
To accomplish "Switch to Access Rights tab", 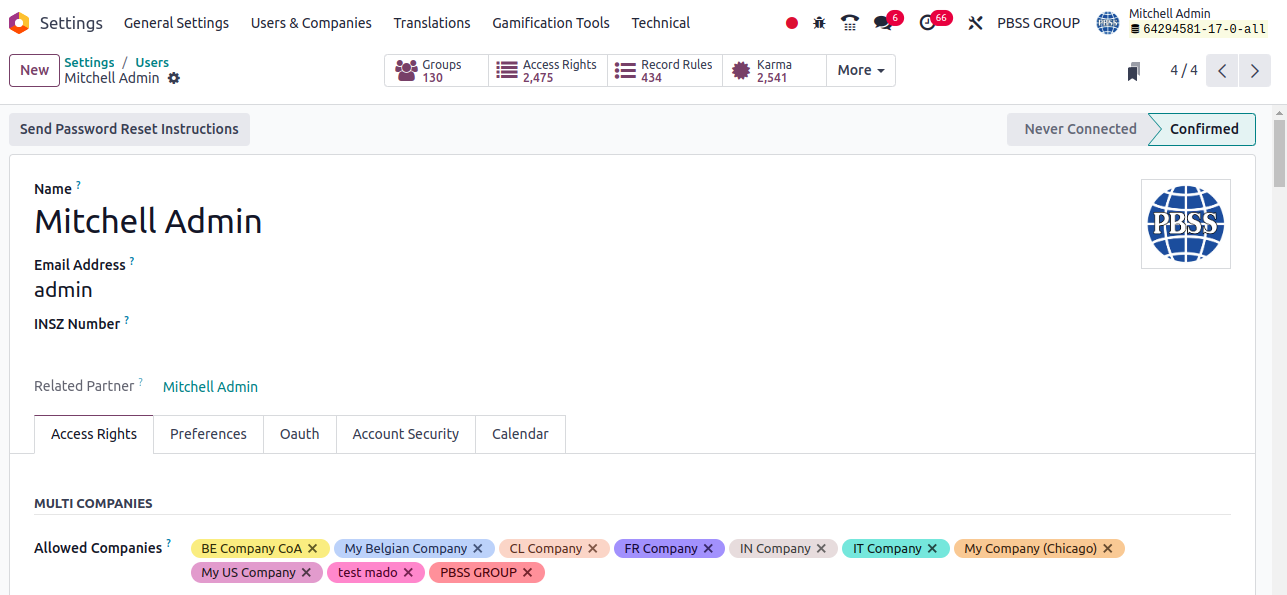I will coord(94,434).
